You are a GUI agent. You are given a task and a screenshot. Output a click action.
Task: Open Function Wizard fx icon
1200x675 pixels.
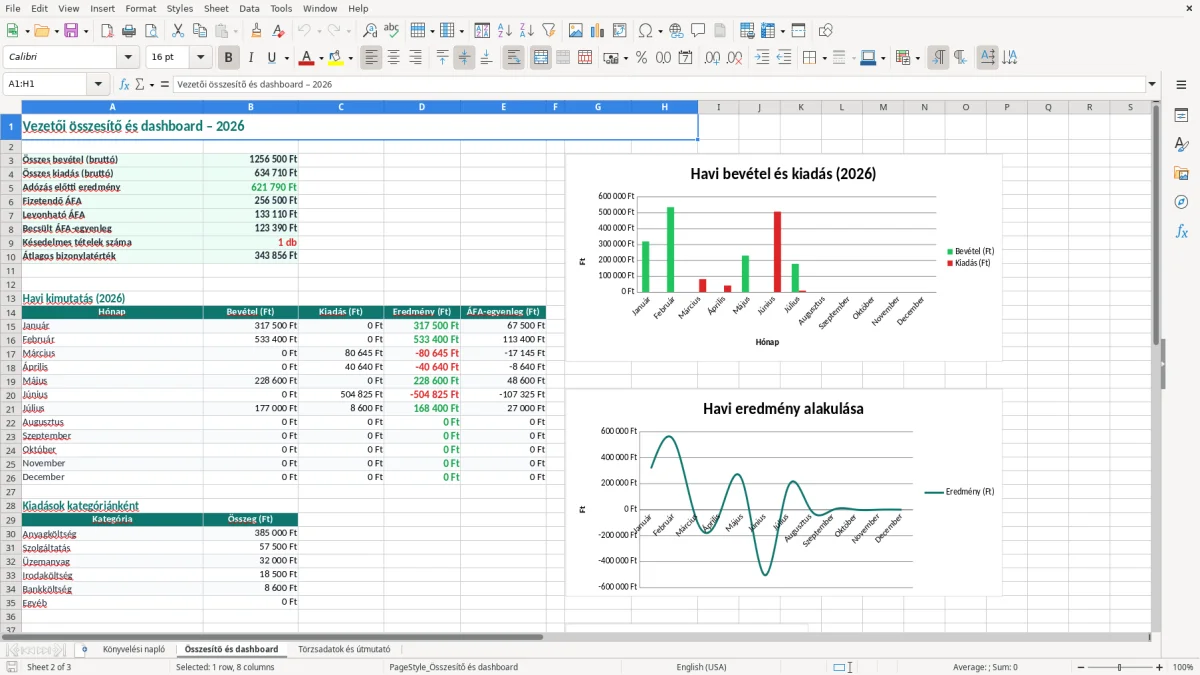tap(124, 85)
